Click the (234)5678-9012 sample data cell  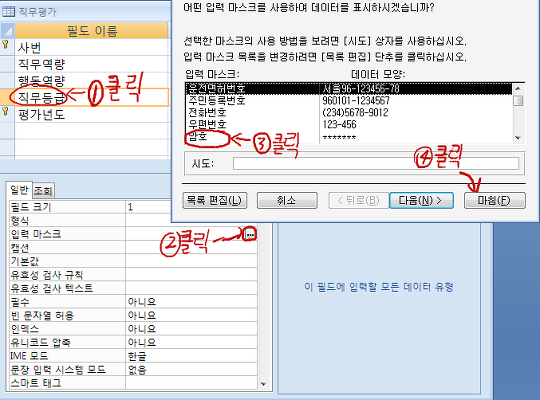355,112
